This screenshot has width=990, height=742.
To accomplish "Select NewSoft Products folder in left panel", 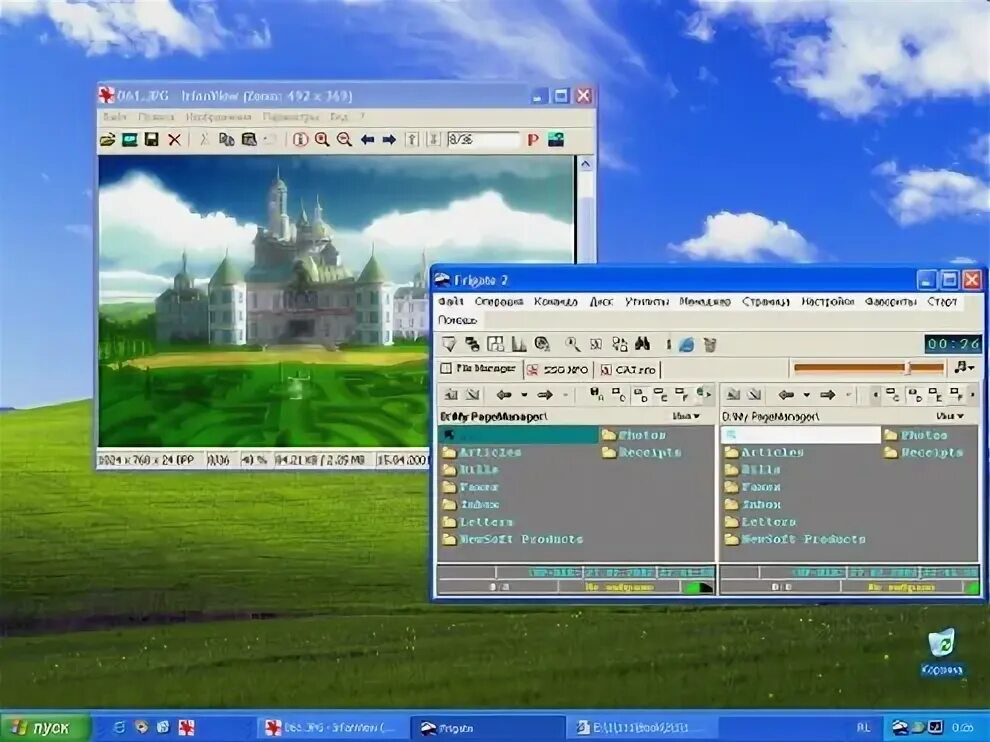I will pyautogui.click(x=512, y=539).
